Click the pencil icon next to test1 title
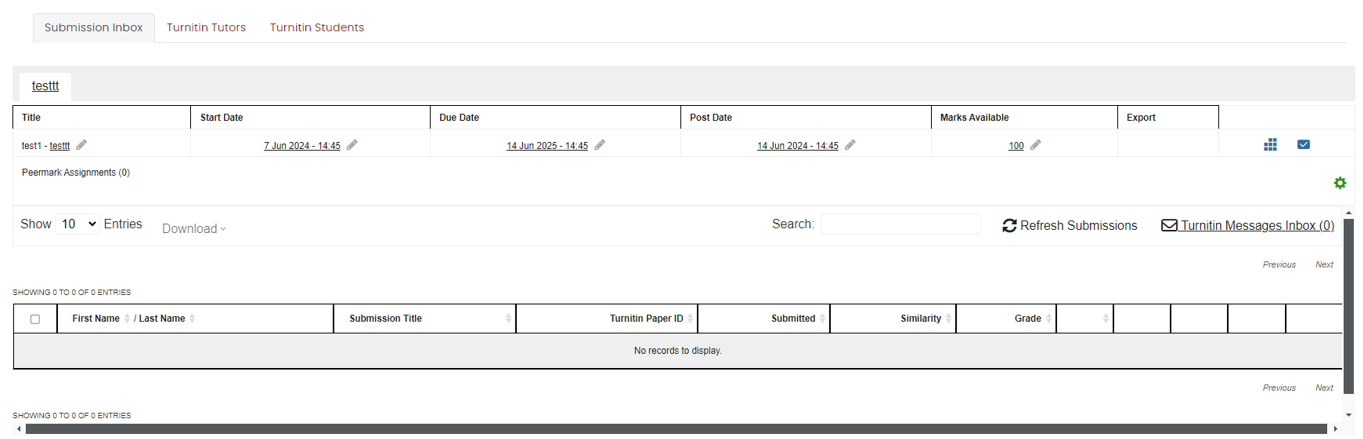Image resolution: width=1363 pixels, height=439 pixels. click(x=82, y=145)
